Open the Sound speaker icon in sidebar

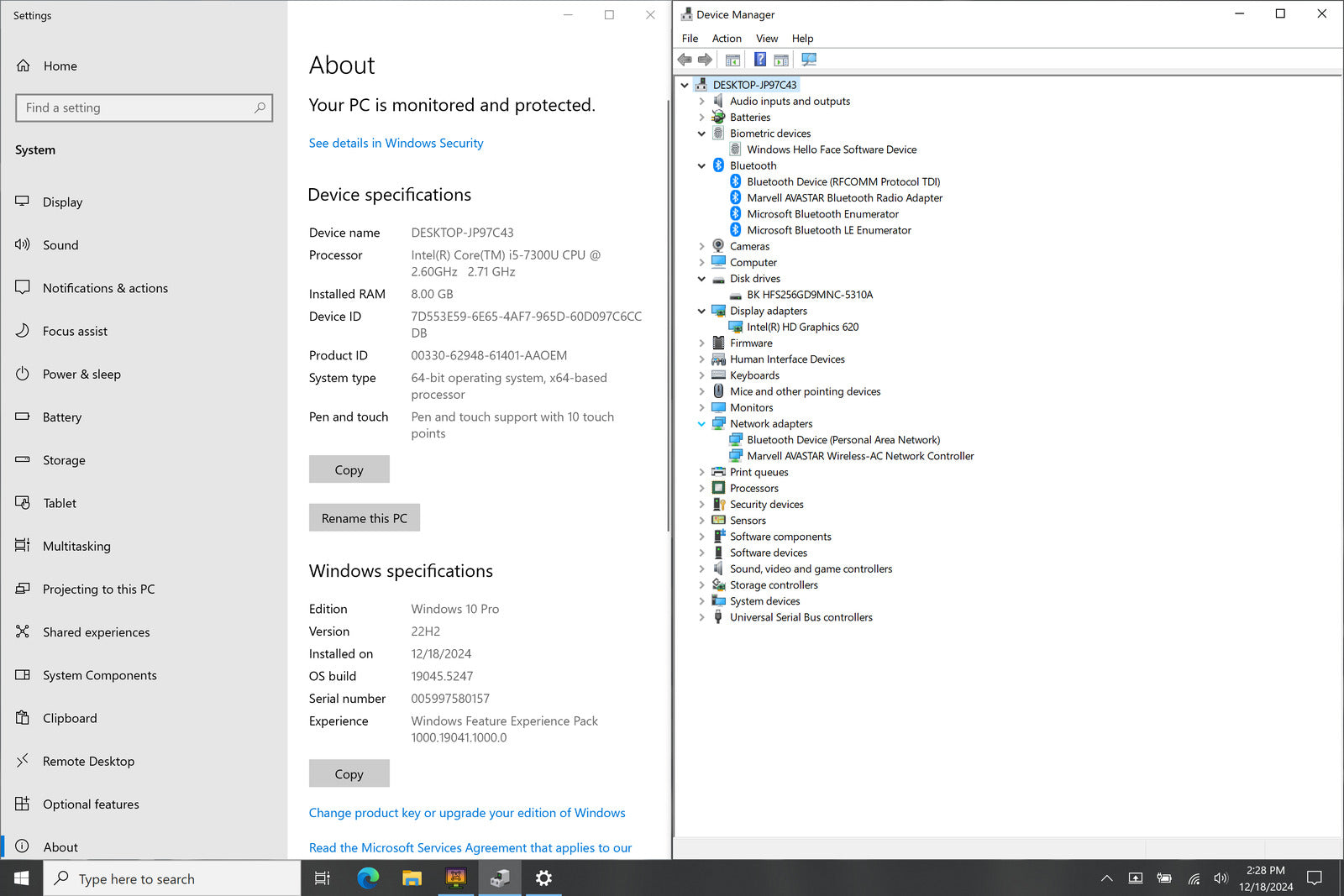point(23,244)
